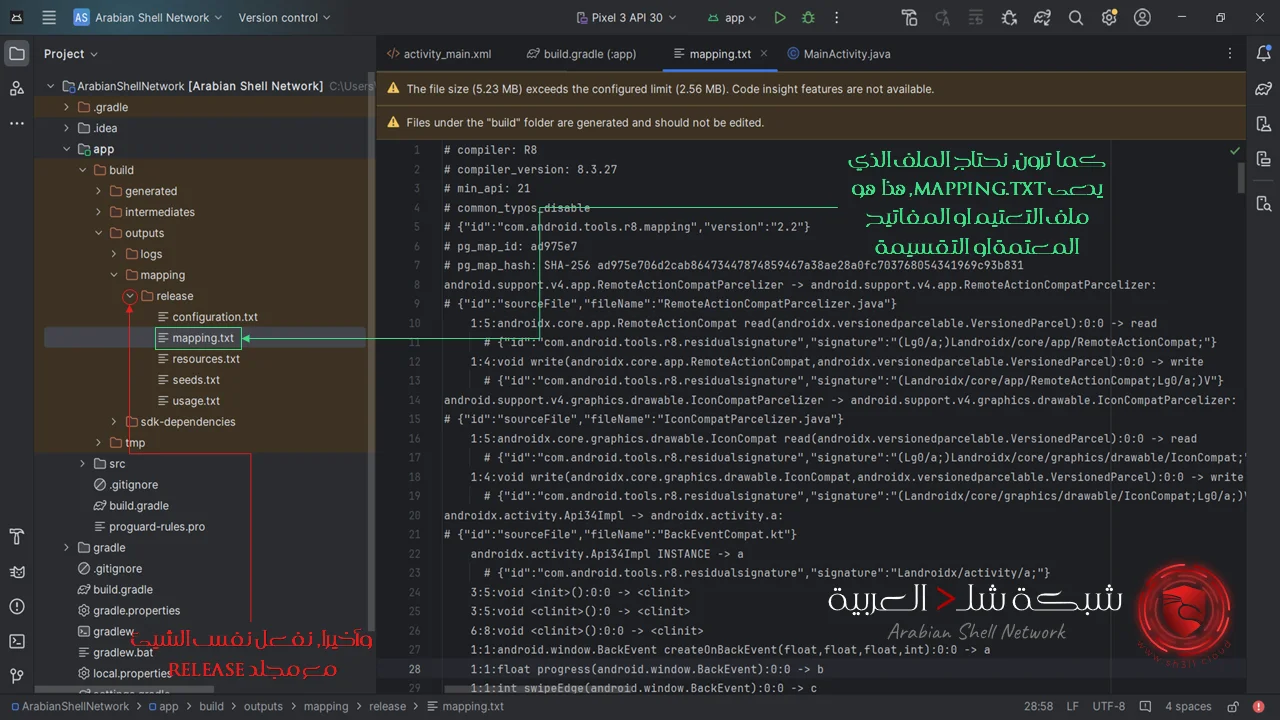The image size is (1280, 720).
Task: Click 'build' breadcrumb in navigation bar
Action: (x=211, y=706)
